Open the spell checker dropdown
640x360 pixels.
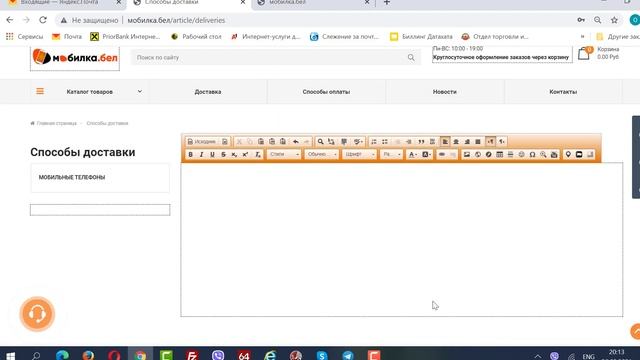coord(358,142)
